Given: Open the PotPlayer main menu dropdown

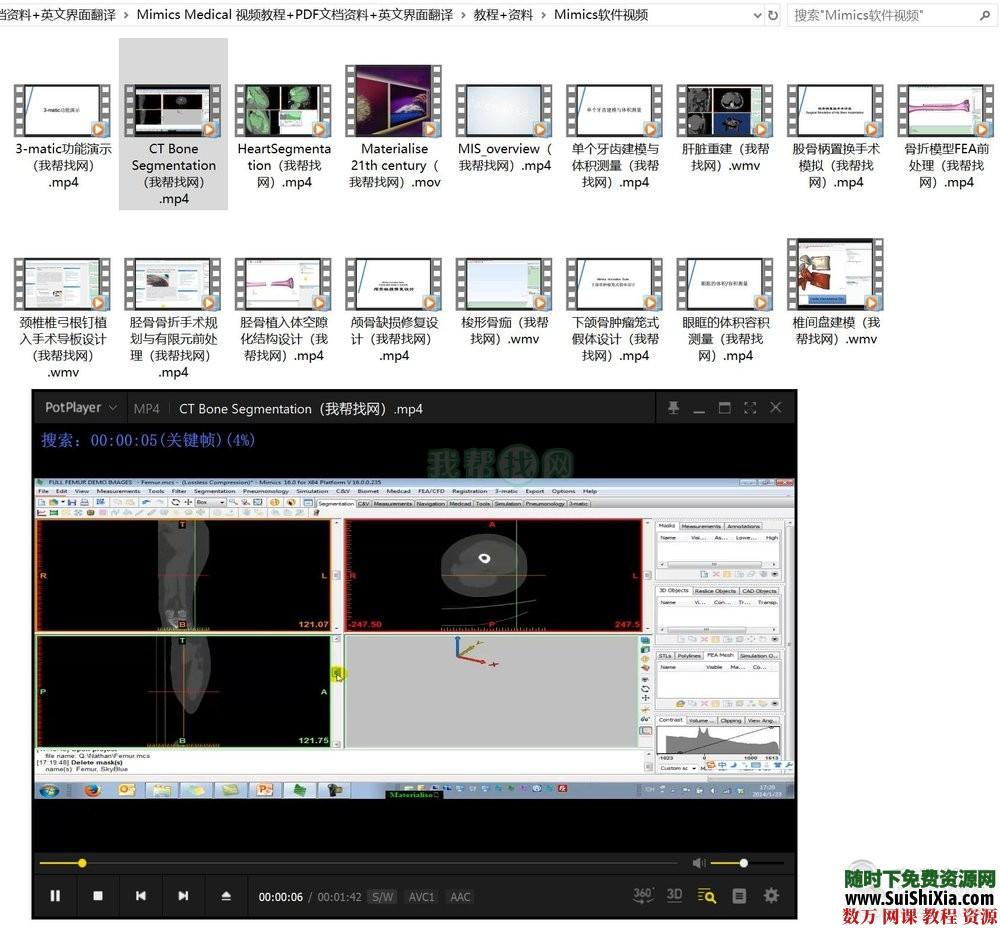Looking at the screenshot, I should click(81, 408).
